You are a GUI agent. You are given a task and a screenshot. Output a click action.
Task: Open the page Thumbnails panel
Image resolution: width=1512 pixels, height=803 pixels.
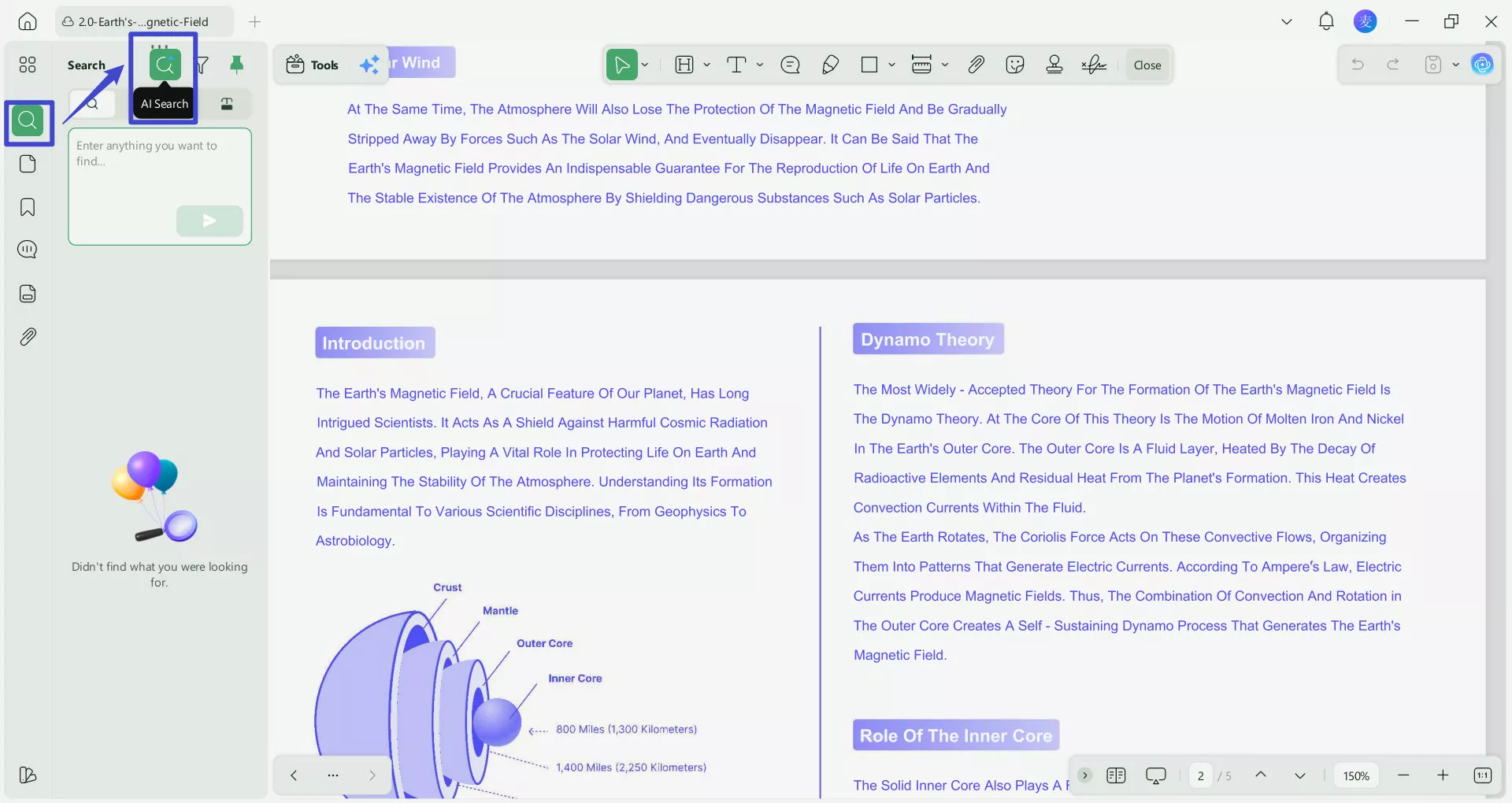coord(28,165)
